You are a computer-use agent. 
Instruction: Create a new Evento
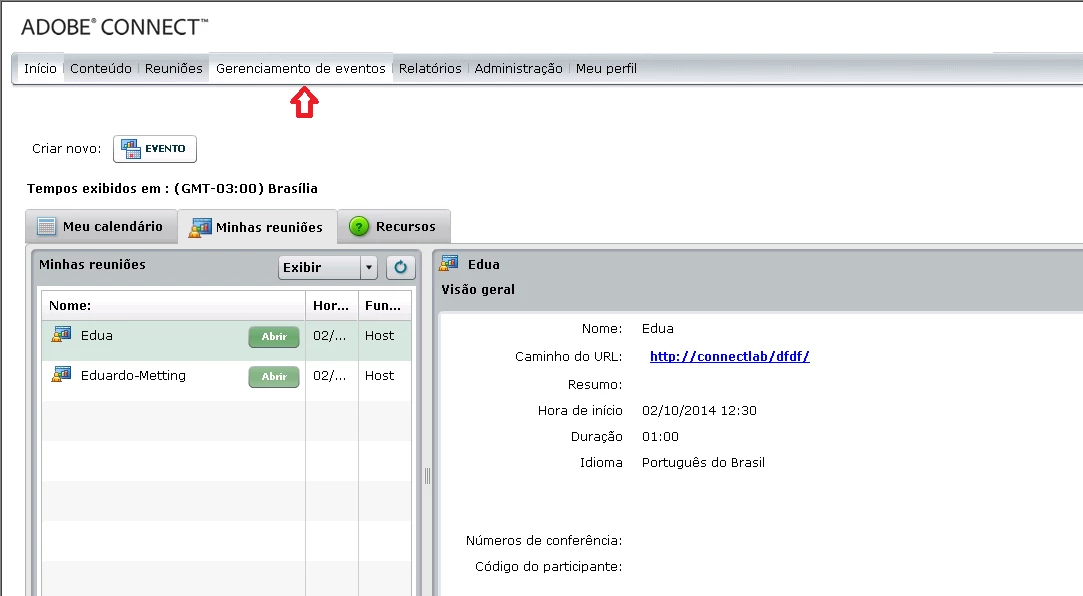click(x=155, y=148)
